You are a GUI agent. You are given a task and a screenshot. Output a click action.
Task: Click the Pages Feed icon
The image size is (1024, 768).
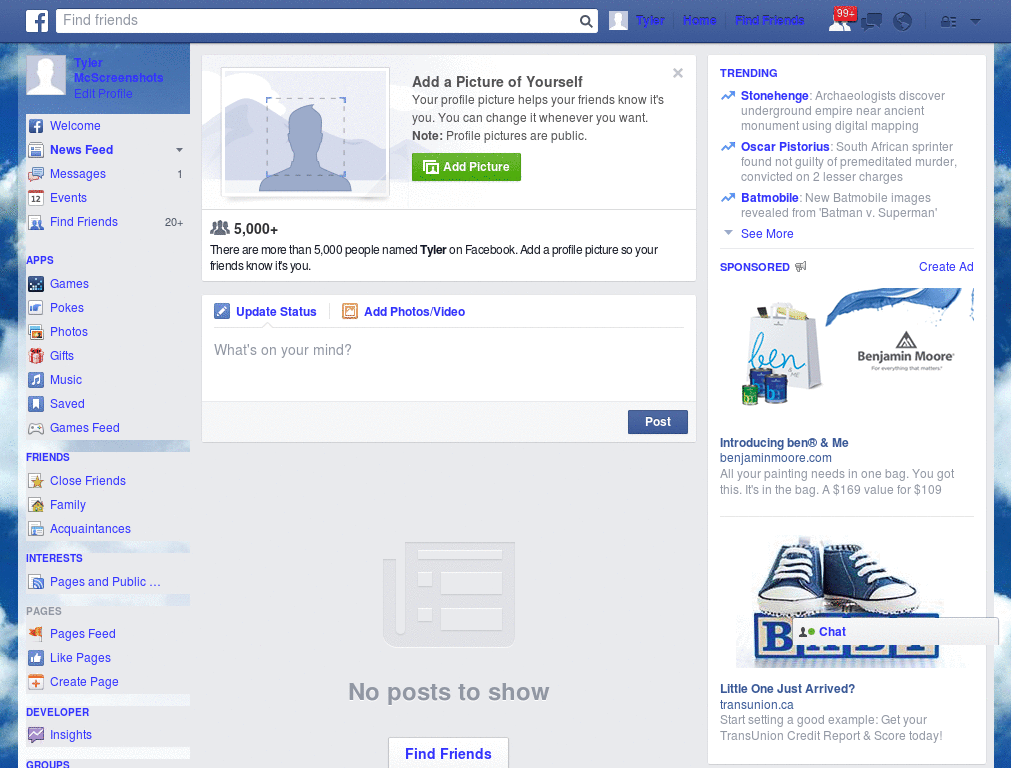[x=36, y=633]
